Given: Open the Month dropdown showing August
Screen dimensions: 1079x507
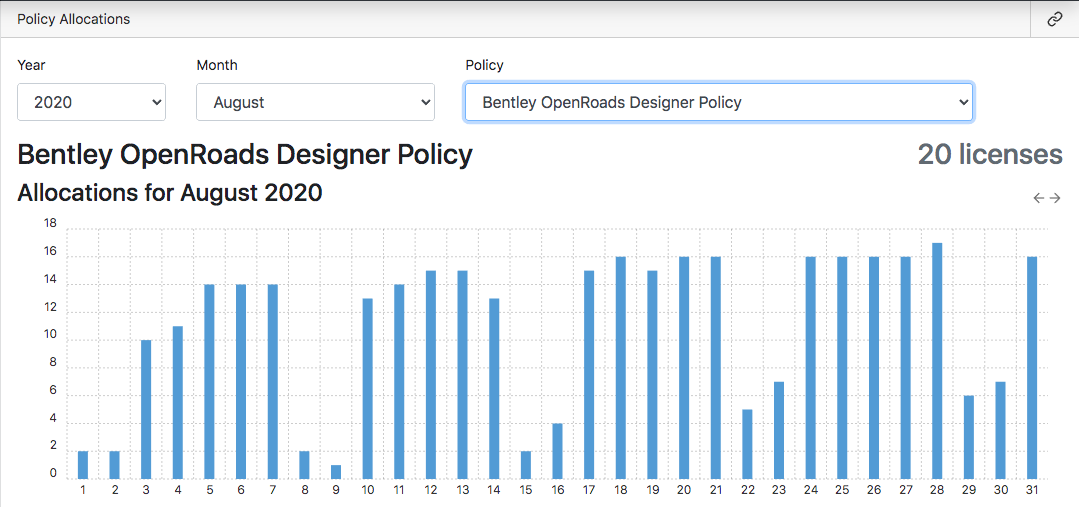Looking at the screenshot, I should click(315, 103).
